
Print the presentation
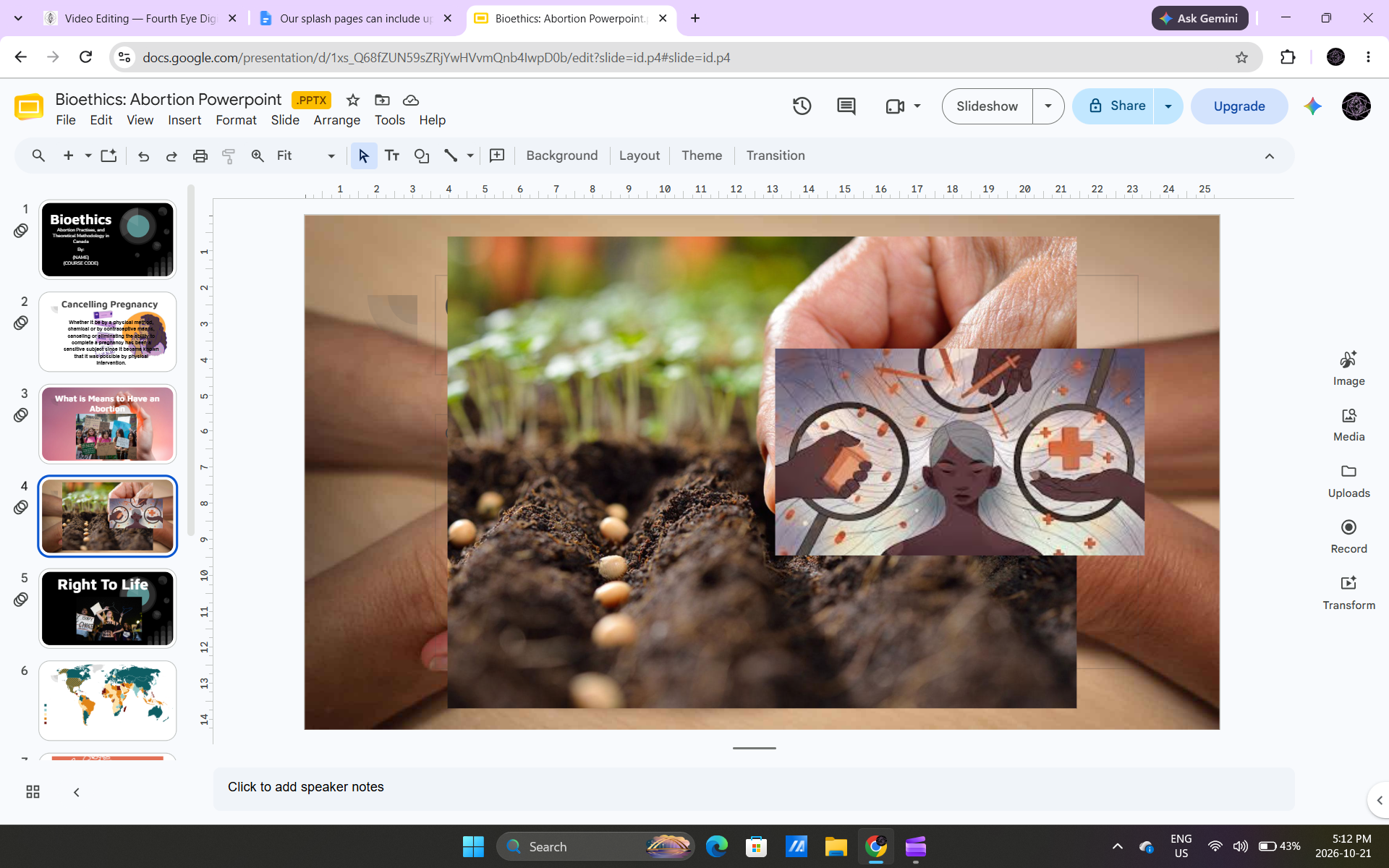200,156
